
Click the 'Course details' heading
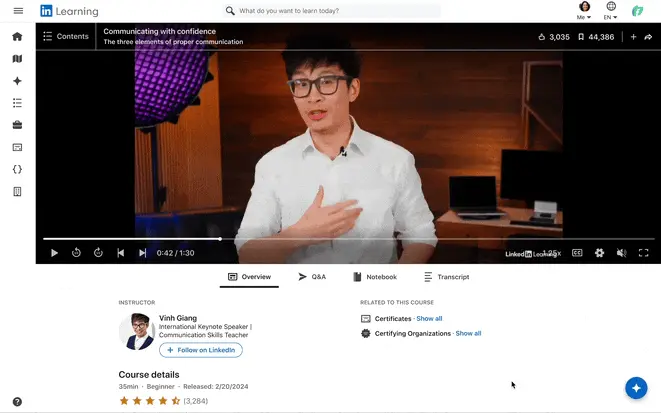coord(149,375)
